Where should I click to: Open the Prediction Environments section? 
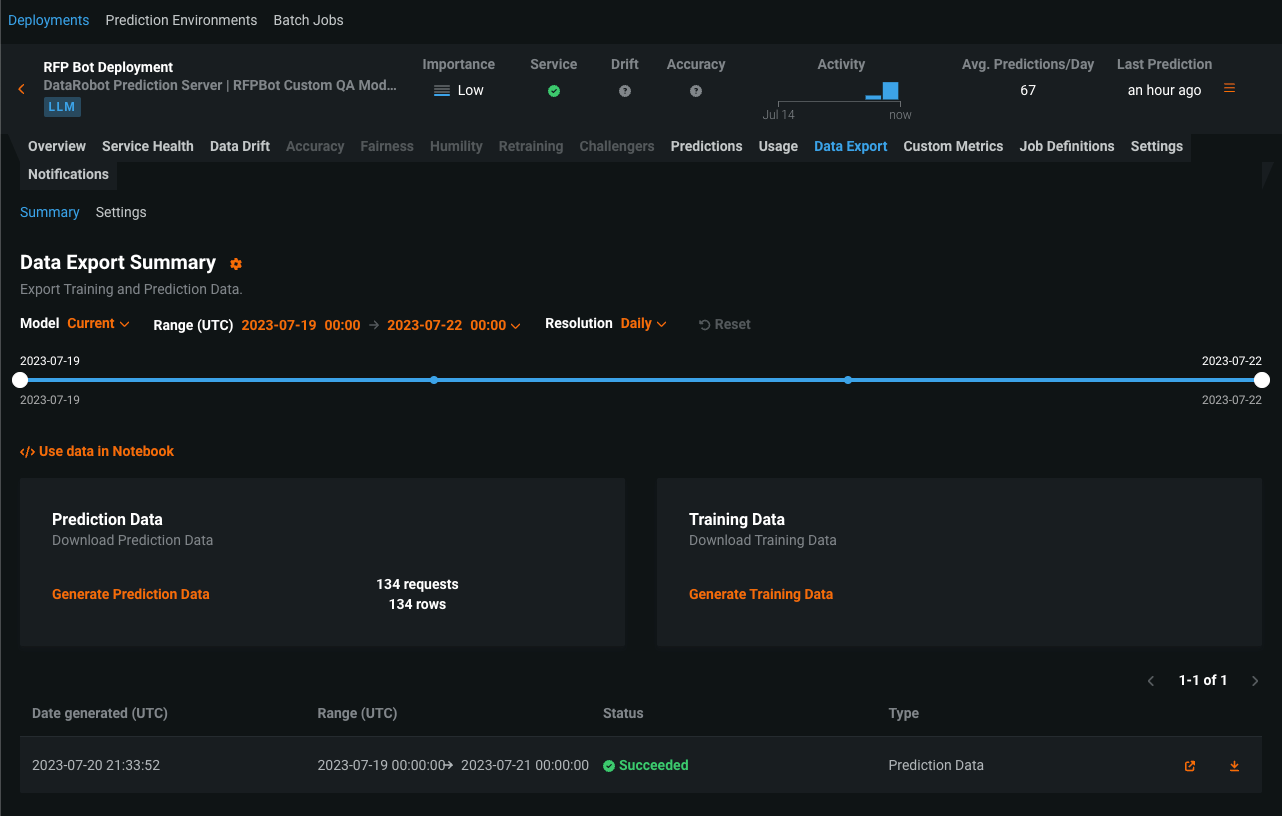[181, 20]
